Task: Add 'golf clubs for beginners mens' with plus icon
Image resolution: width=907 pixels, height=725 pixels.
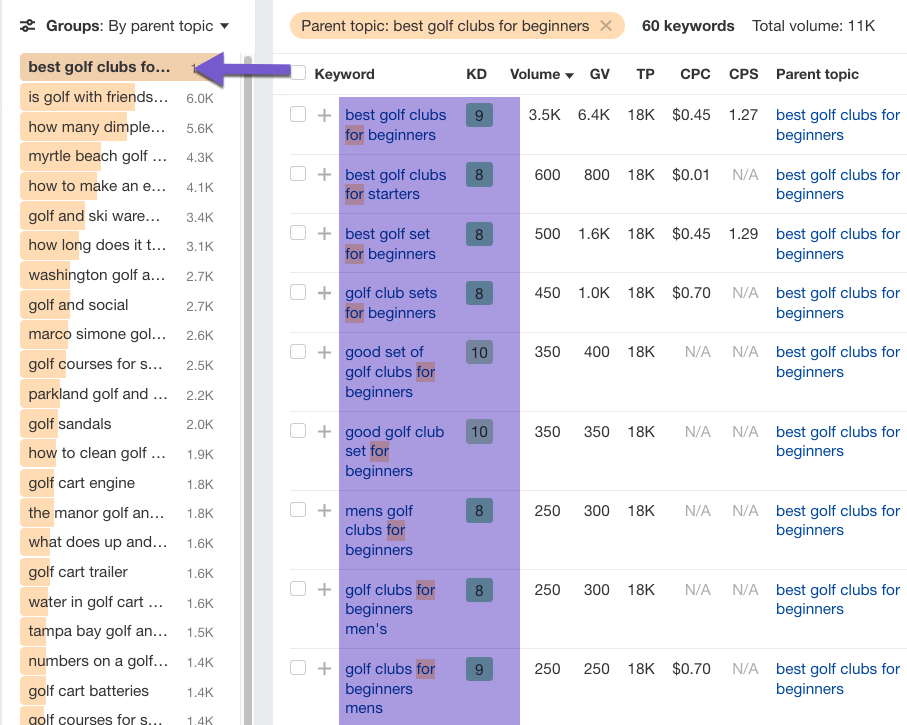Action: (x=325, y=668)
